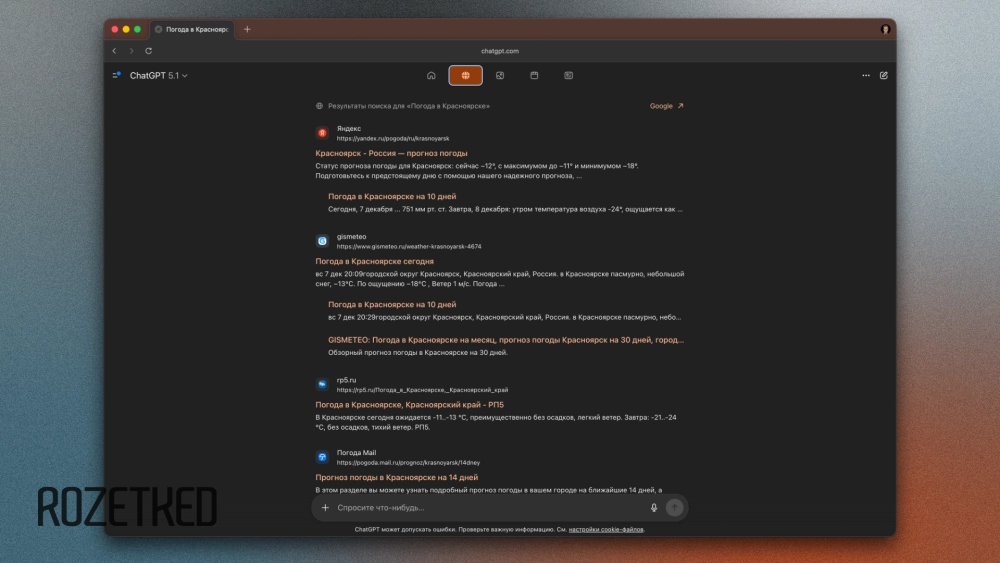Open 'Погода в Красноярске сегодня' gismeteo link
The width and height of the screenshot is (1000, 563).
(374, 261)
